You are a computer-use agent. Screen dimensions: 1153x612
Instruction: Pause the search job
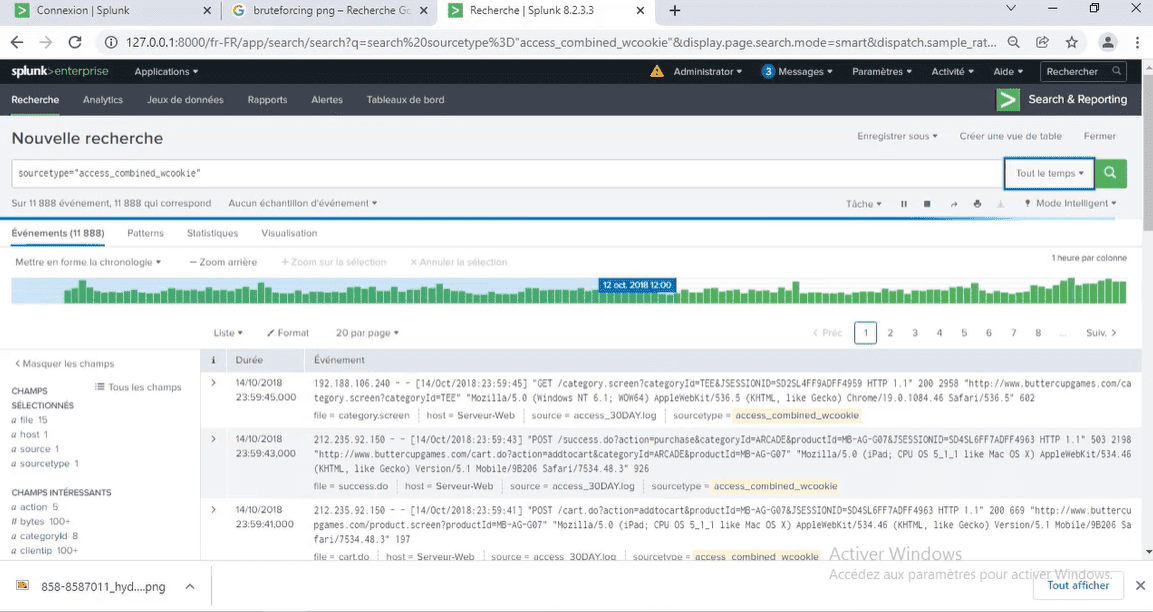click(904, 204)
